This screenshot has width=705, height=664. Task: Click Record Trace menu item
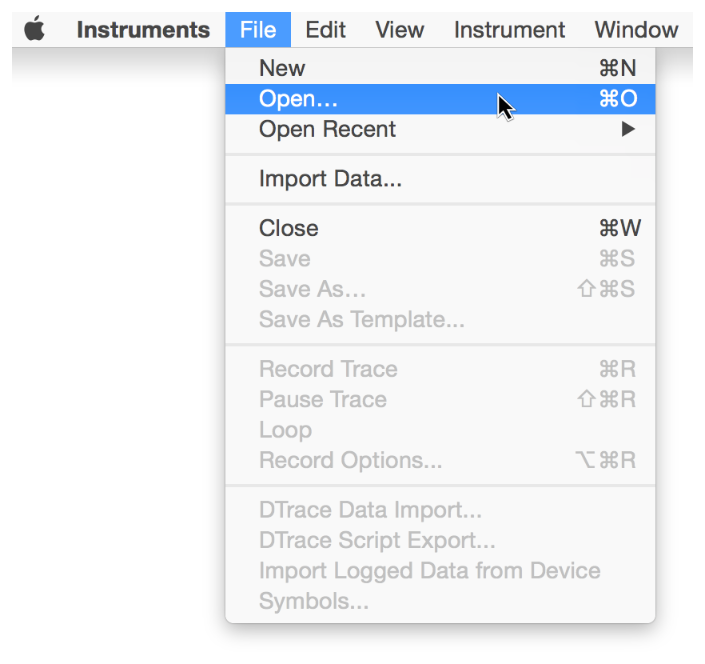pyautogui.click(x=328, y=369)
